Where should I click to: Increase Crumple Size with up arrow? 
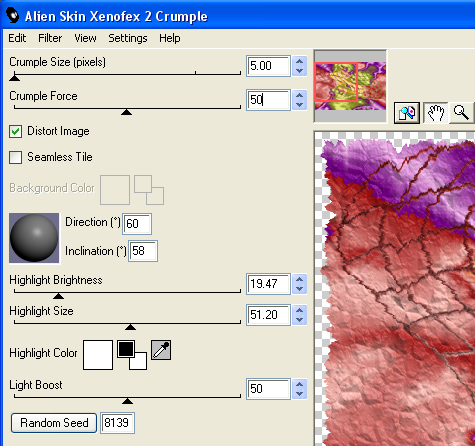[299, 61]
